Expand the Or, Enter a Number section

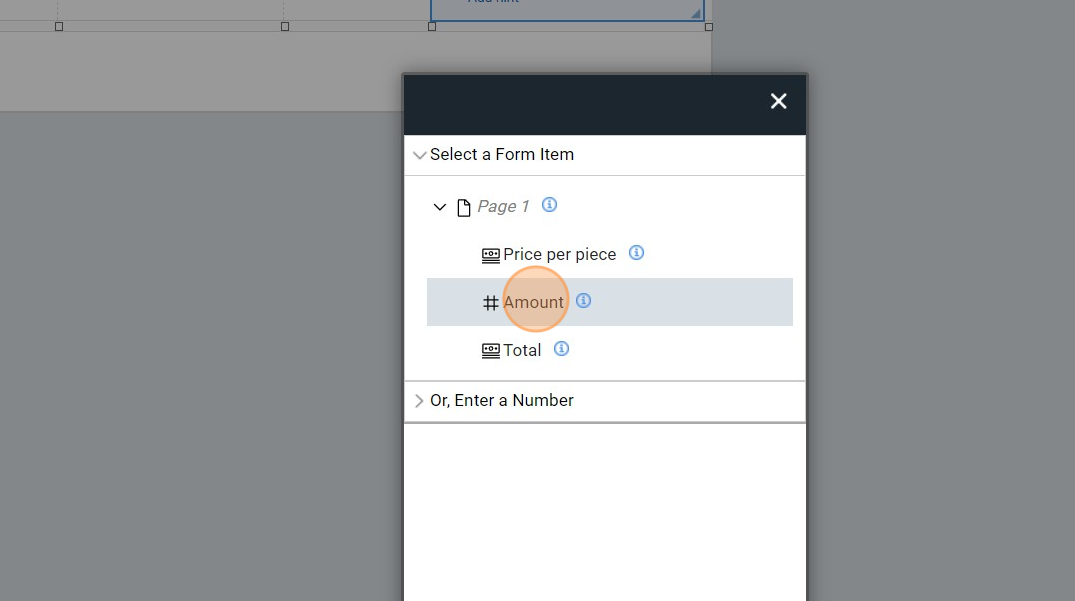coord(419,401)
